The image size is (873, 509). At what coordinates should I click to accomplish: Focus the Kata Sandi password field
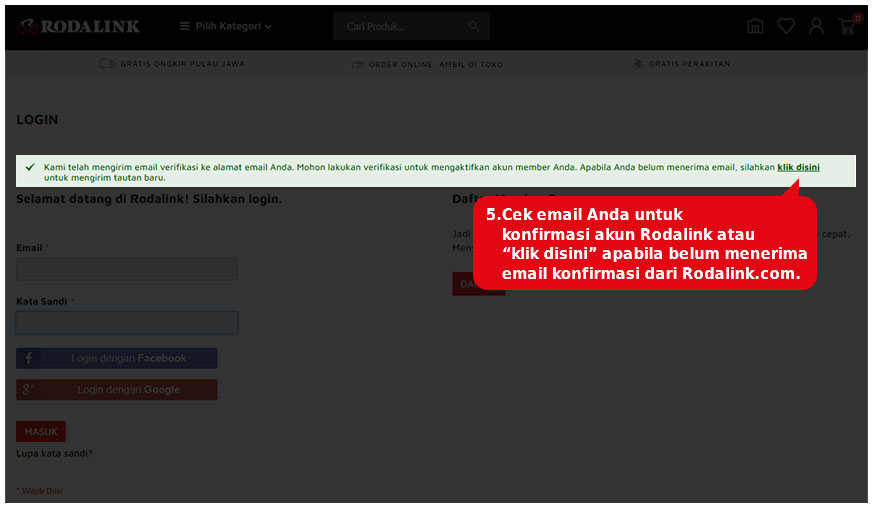pos(127,322)
